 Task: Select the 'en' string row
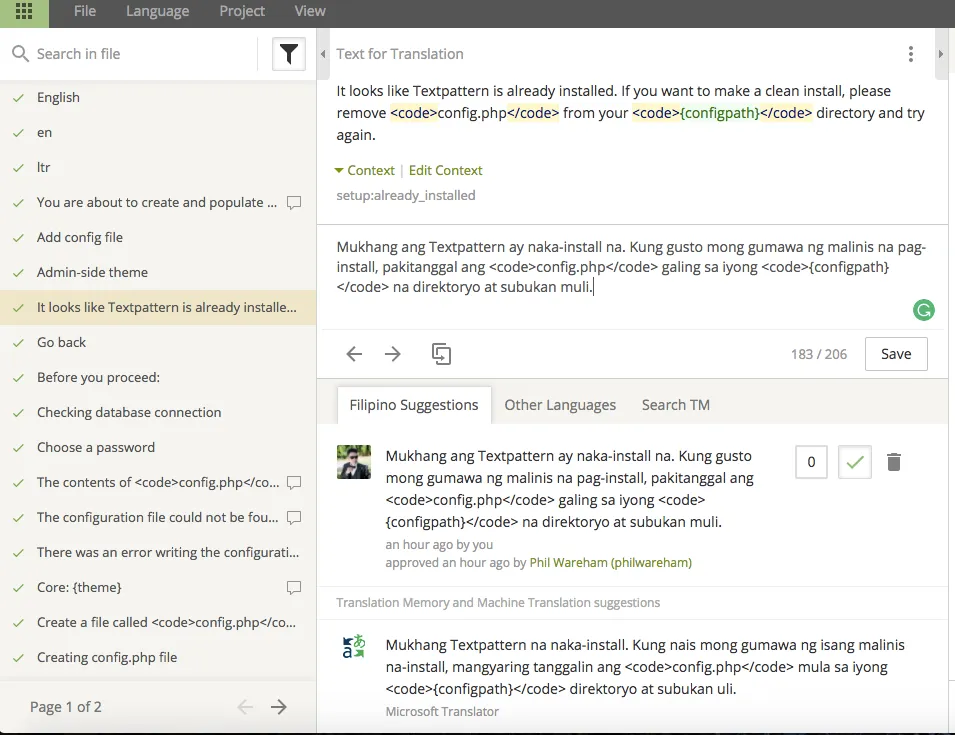158,133
